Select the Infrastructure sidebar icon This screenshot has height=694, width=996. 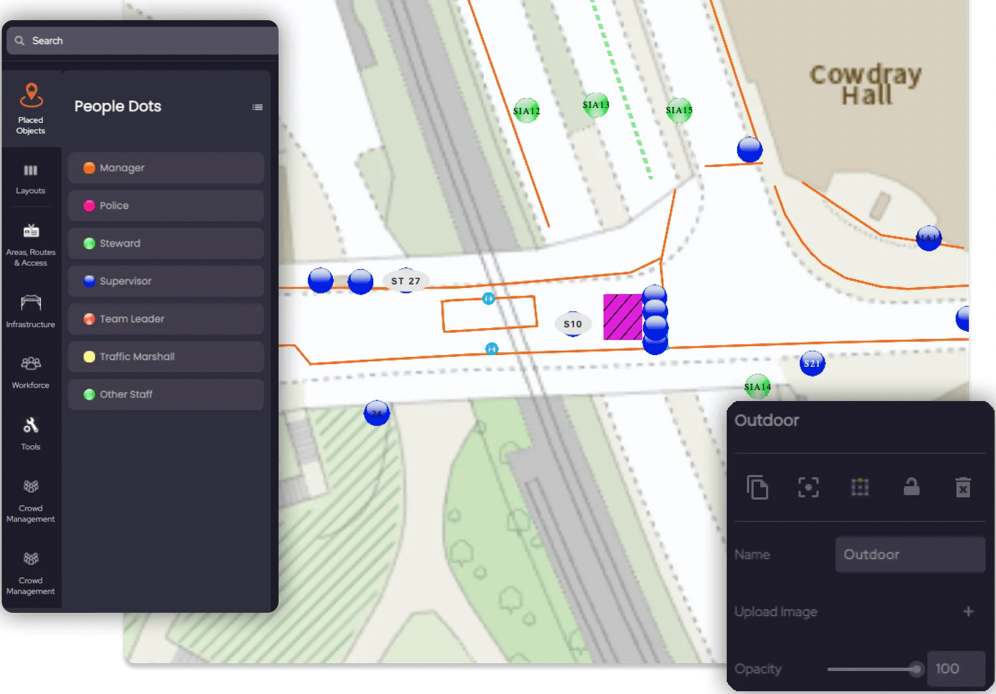[31, 311]
